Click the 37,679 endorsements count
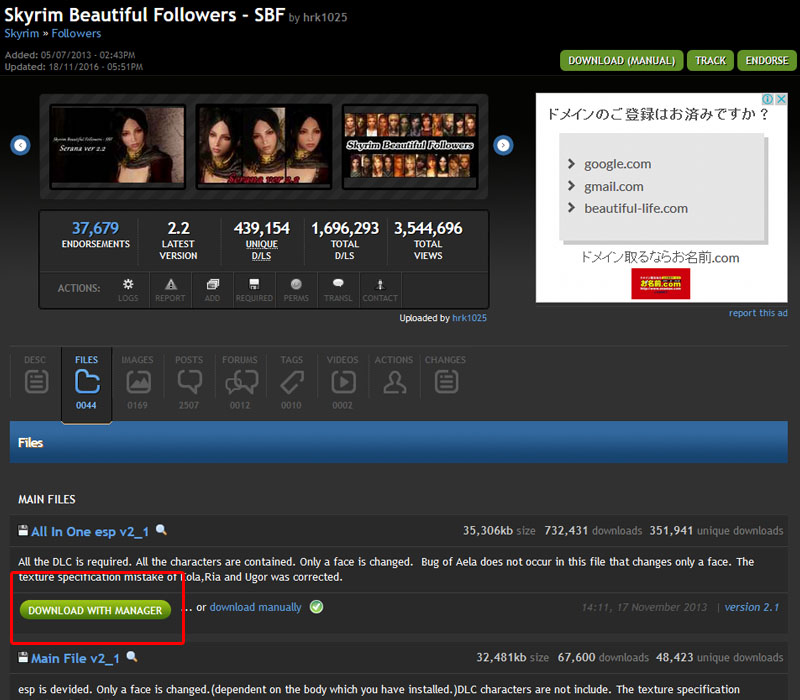This screenshot has width=800, height=700. (x=95, y=228)
